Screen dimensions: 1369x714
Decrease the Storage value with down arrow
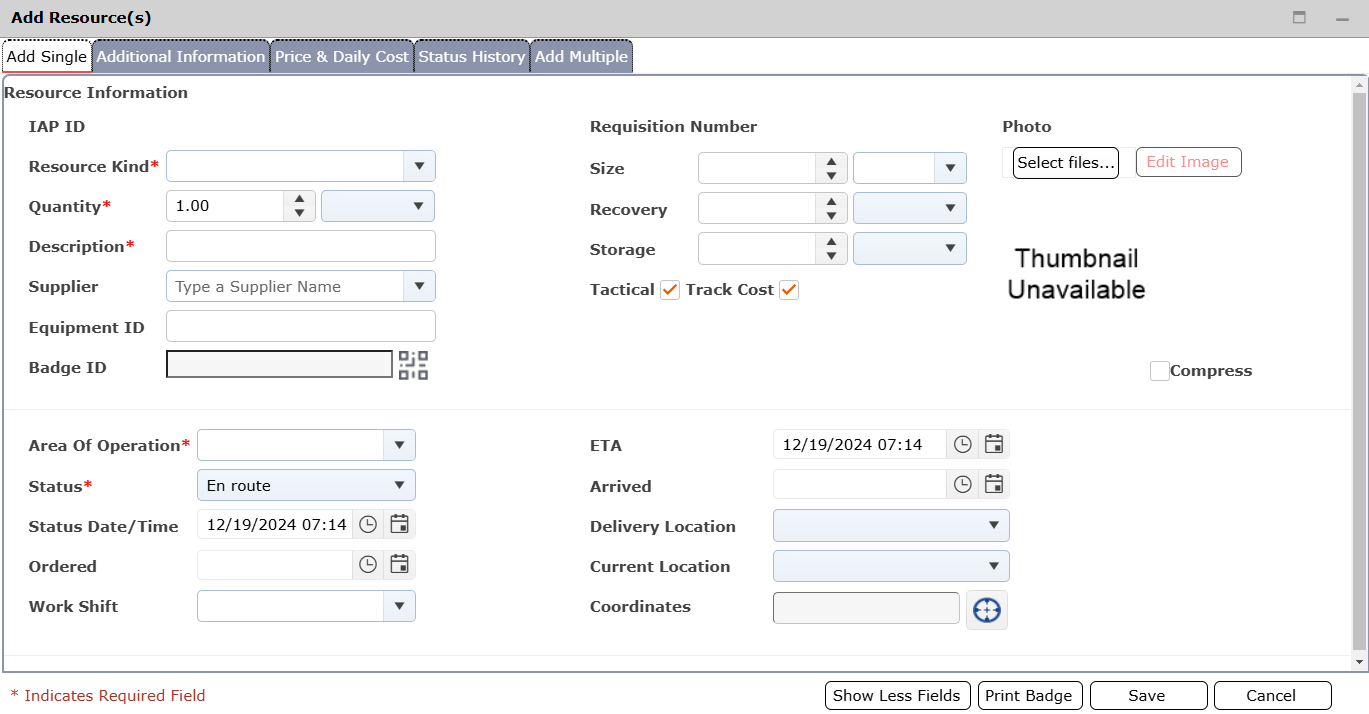point(831,256)
